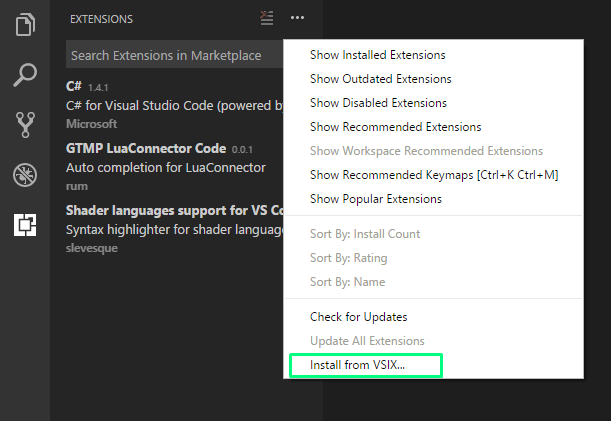Open Shader languages support extension title
Image resolution: width=611 pixels, height=421 pixels.
point(175,210)
